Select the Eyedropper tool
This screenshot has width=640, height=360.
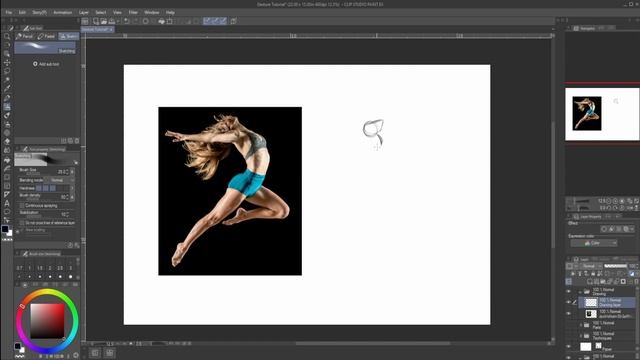[7, 89]
